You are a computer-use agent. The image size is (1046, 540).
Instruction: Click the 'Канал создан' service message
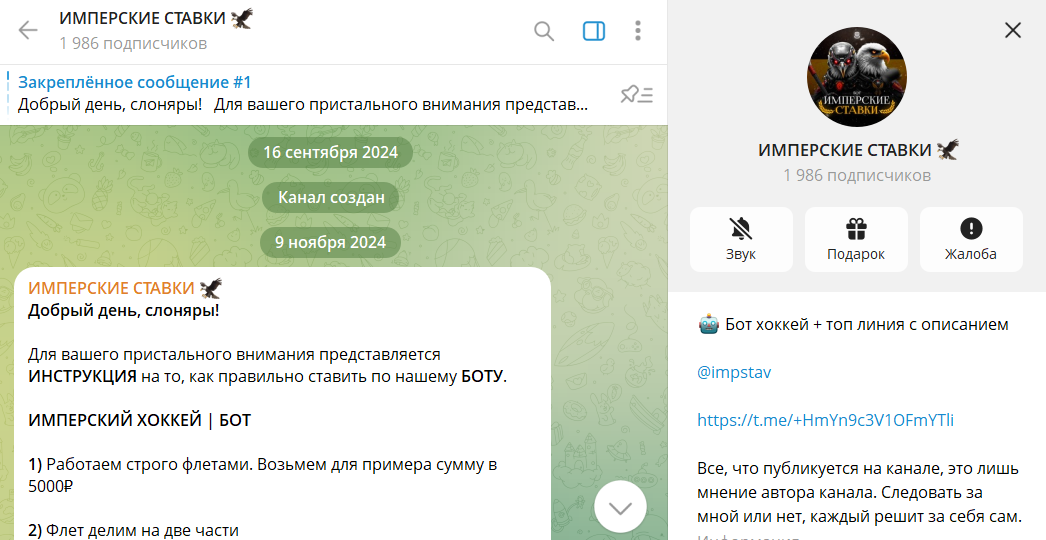pos(331,198)
